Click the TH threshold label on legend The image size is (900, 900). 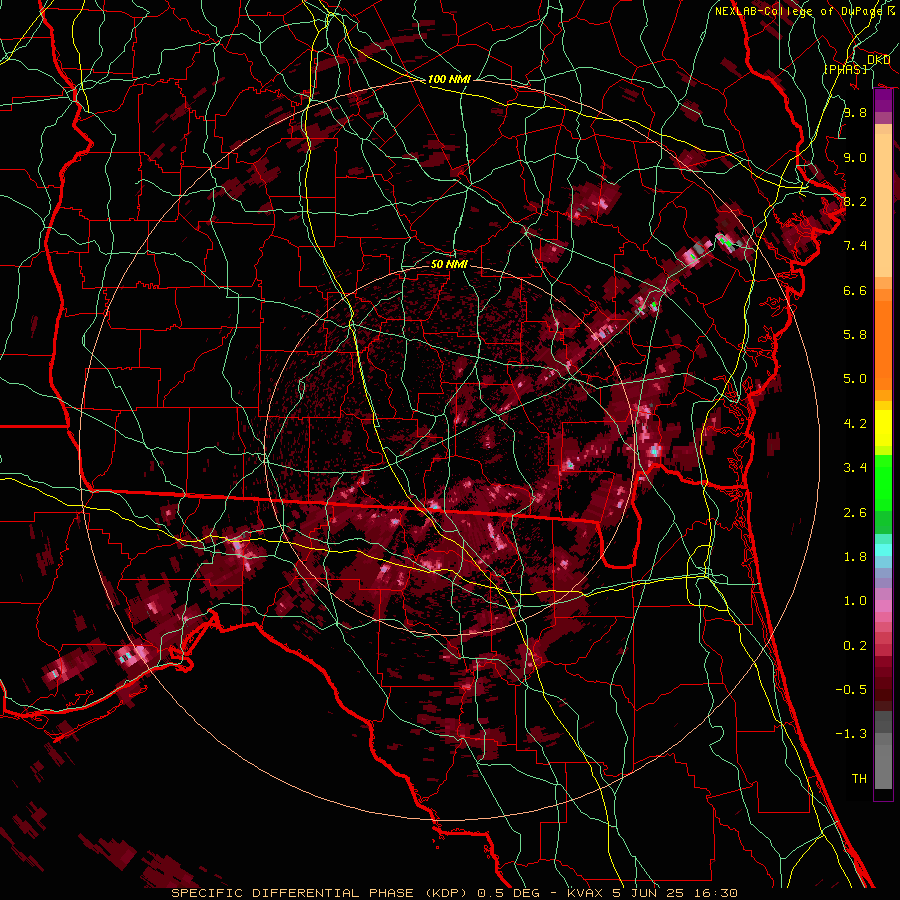859,779
